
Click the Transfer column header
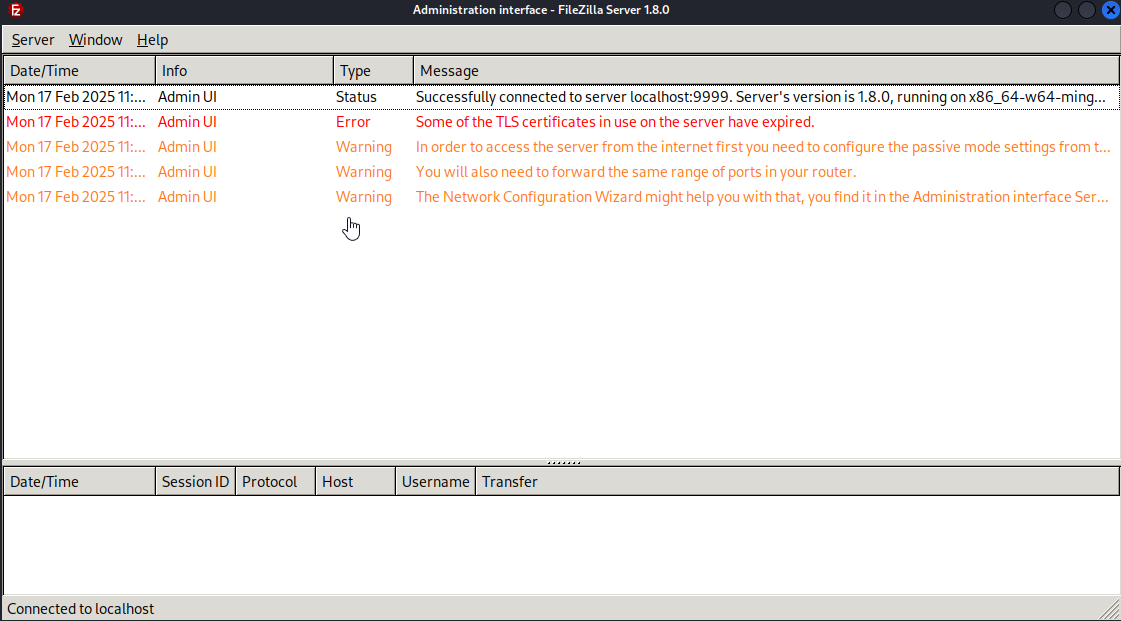click(798, 482)
